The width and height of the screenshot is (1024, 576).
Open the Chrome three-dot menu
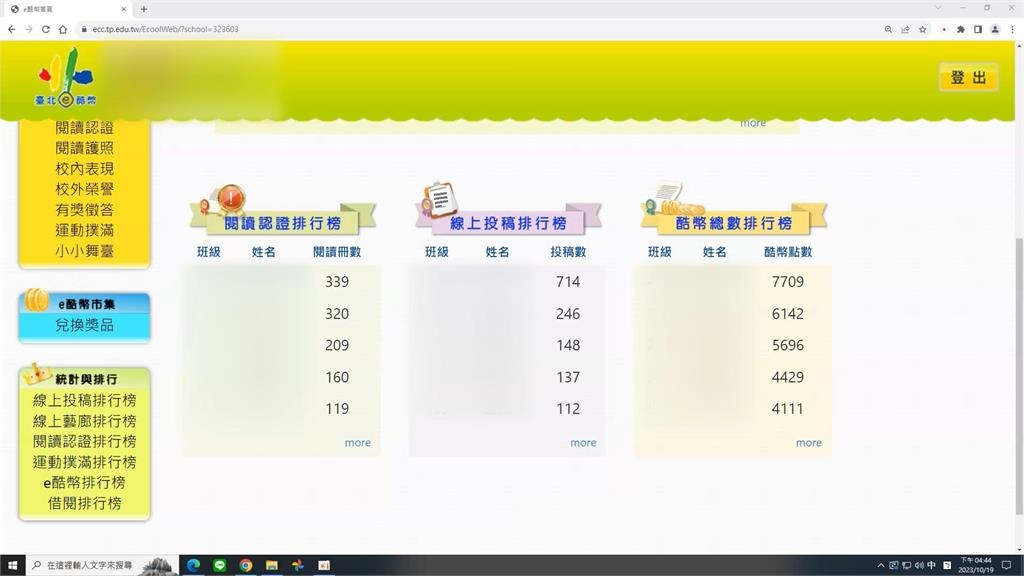pos(1011,29)
